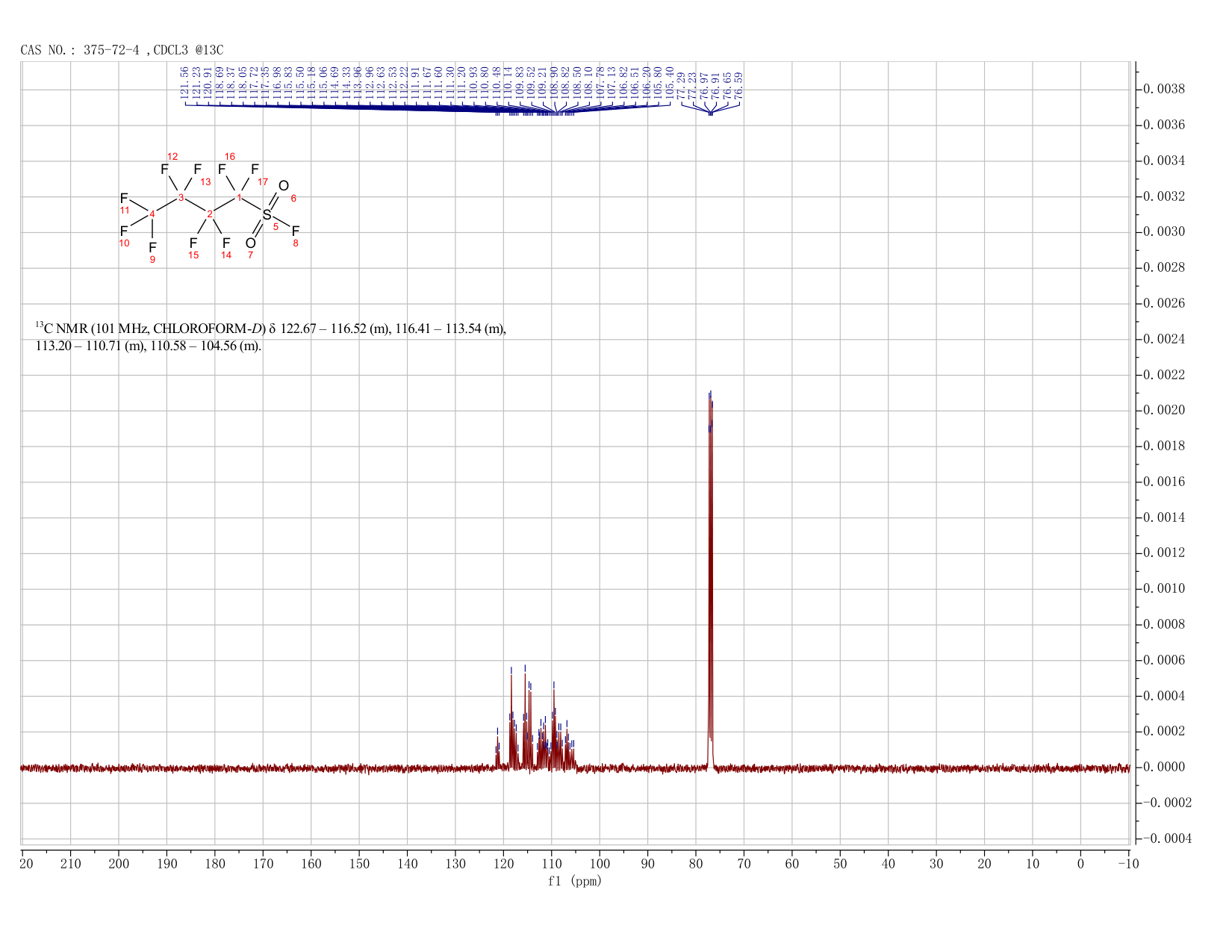1232x952 pixels.
Task: Click the 0.0038 intensity axis label
Action: (x=1164, y=89)
